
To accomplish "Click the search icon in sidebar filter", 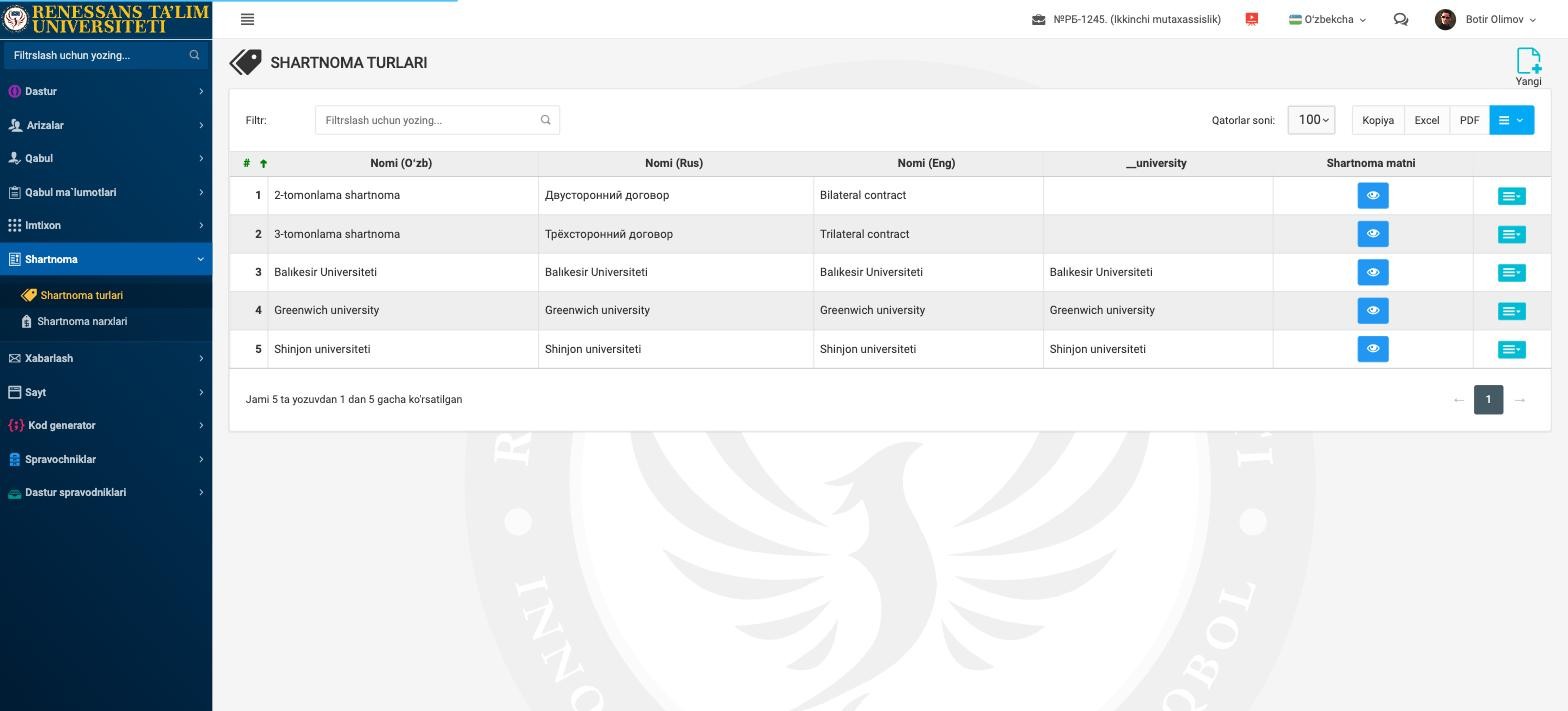I will coord(194,55).
